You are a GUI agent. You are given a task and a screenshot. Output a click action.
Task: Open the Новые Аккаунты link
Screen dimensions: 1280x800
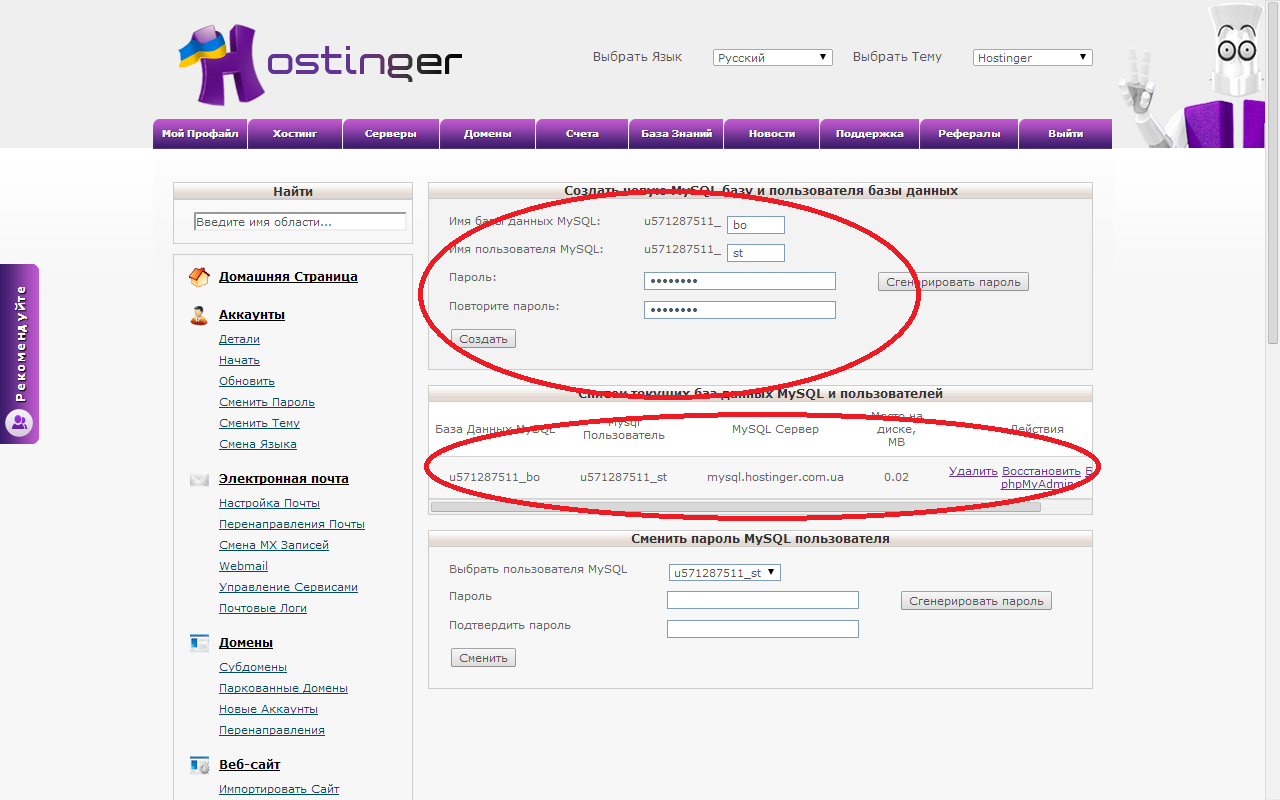268,709
